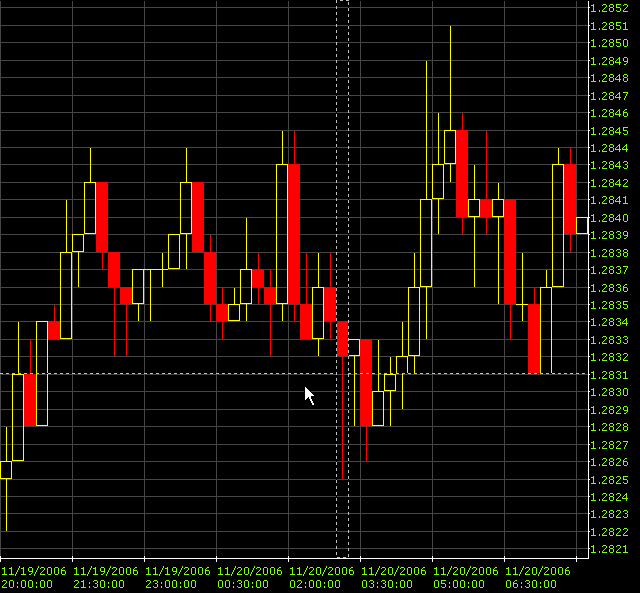Viewport: 640px width, 593px height.
Task: Click the 11/20/2006 03:30:00 time label
Action: (394, 577)
